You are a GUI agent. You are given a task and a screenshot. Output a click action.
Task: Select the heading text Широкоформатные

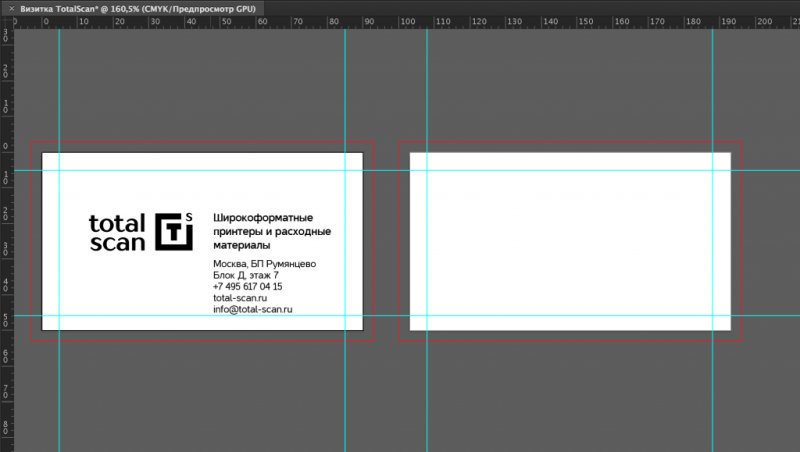click(263, 218)
